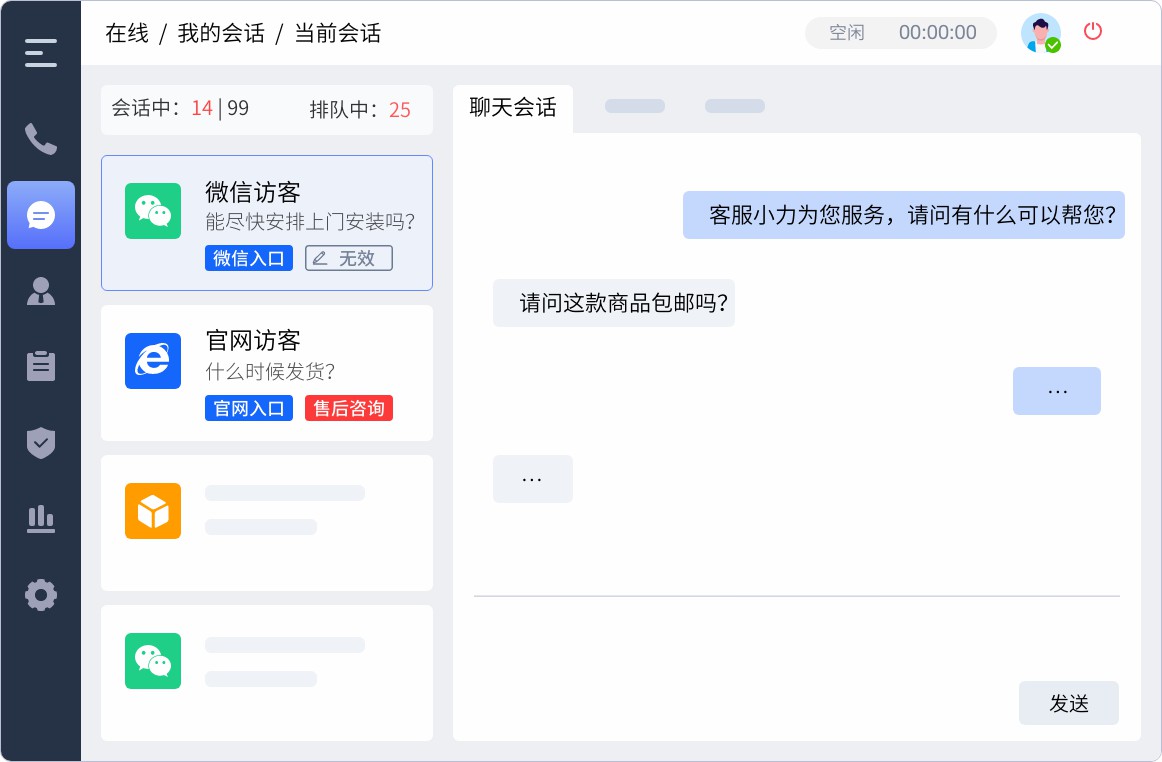Open the chat messages sidebar icon
The width and height of the screenshot is (1162, 762).
pyautogui.click(x=41, y=215)
